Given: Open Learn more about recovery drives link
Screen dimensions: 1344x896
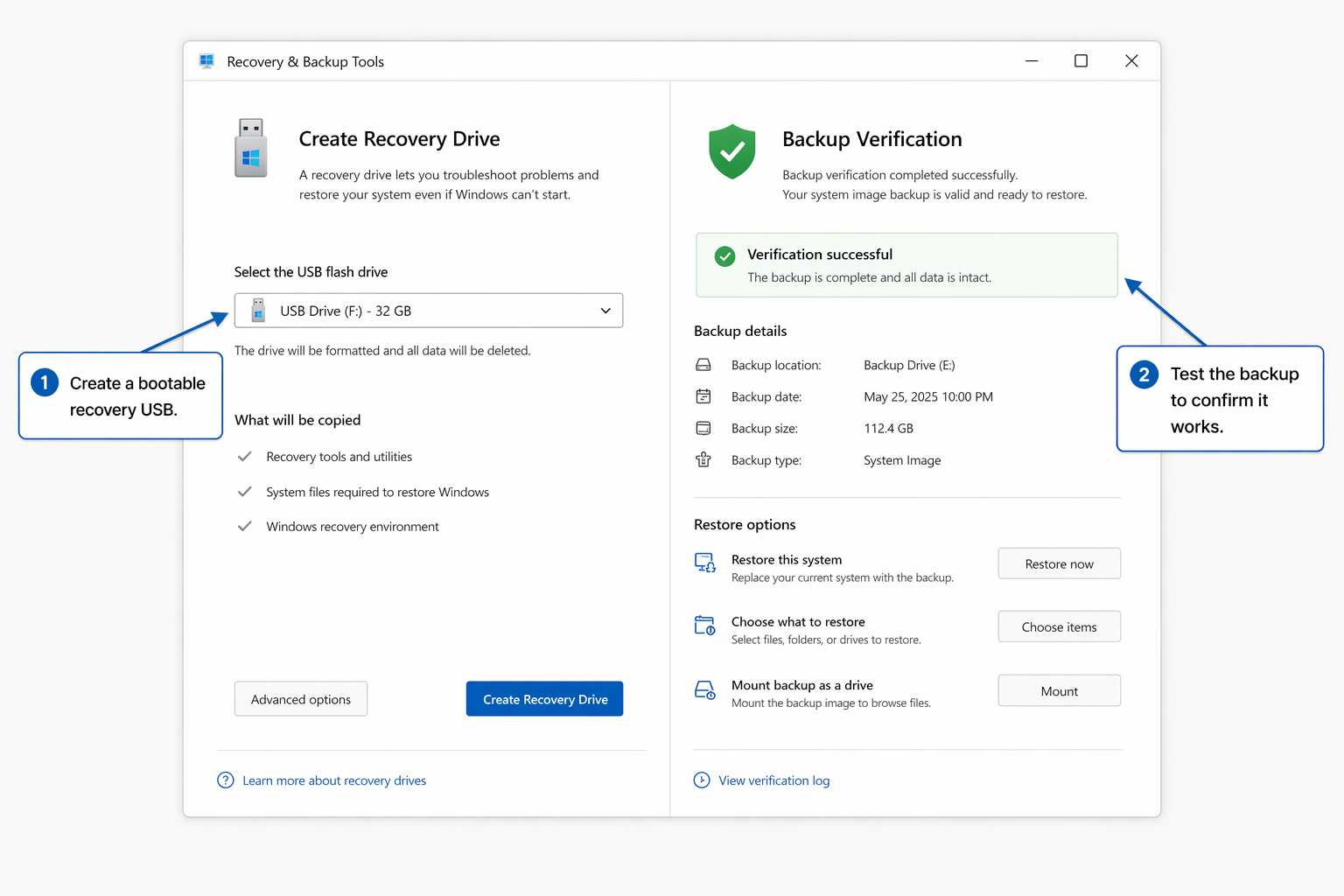Looking at the screenshot, I should coord(334,780).
